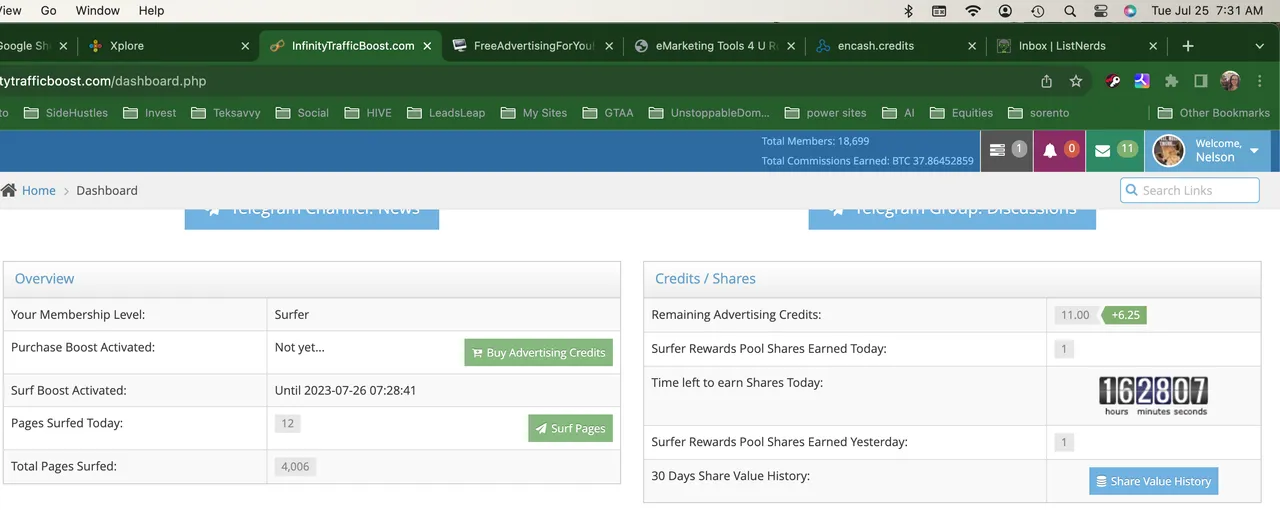Click the date and time in menu bar
1280x510 pixels.
(1207, 11)
